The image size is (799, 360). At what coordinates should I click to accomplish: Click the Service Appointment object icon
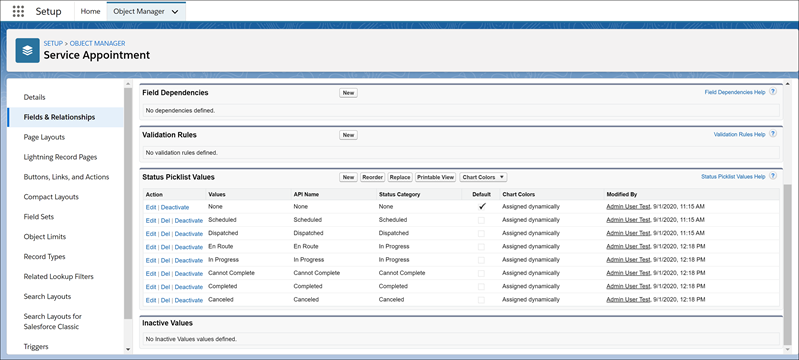[x=28, y=50]
